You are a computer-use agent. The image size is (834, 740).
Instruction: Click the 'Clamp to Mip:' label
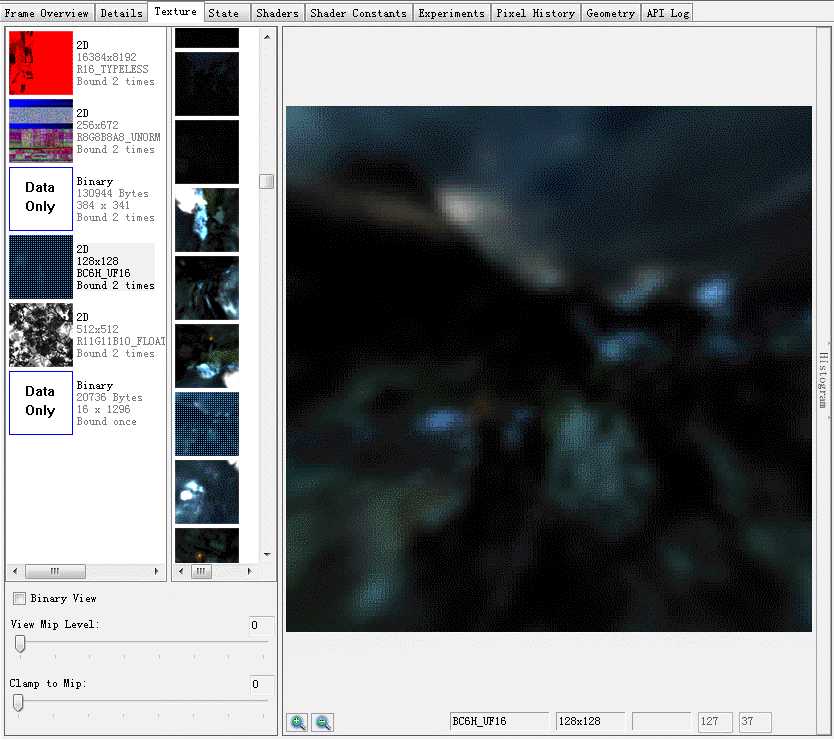pos(47,684)
